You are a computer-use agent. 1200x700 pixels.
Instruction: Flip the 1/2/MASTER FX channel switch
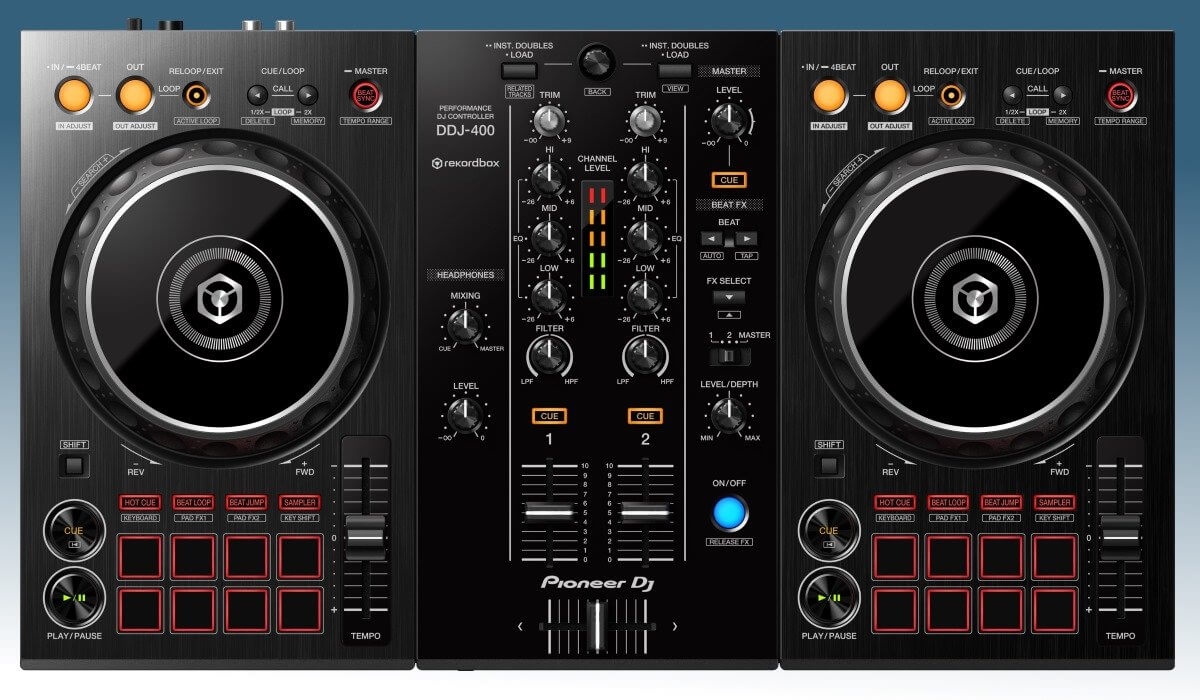point(729,356)
